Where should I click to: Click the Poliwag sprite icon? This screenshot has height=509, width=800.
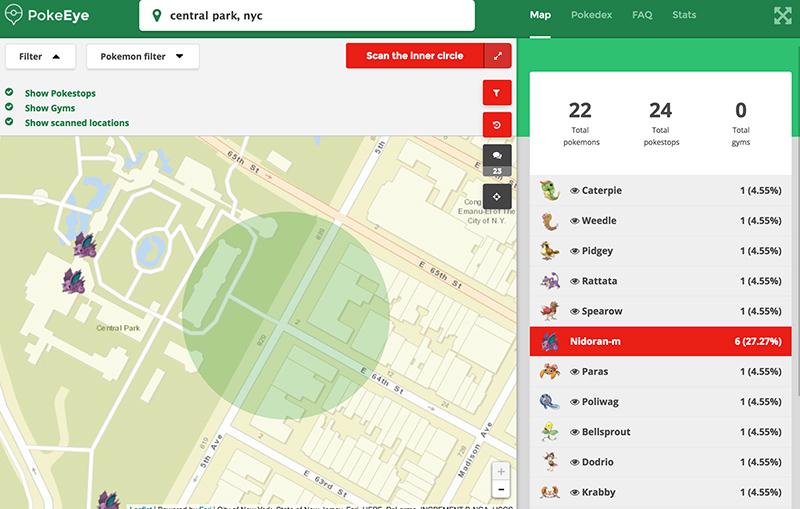tap(549, 401)
